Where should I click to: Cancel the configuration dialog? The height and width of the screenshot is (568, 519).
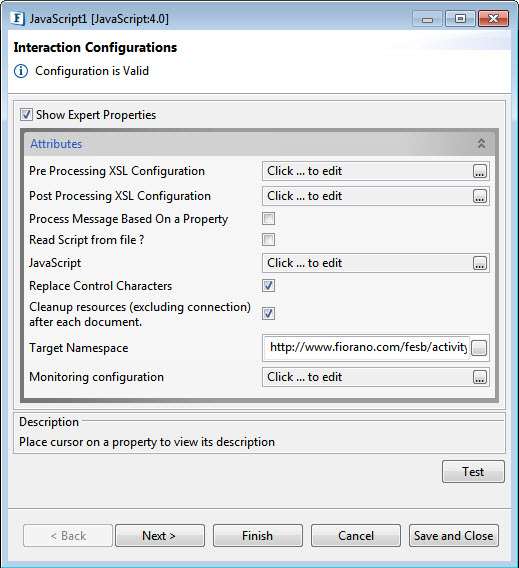(x=356, y=535)
